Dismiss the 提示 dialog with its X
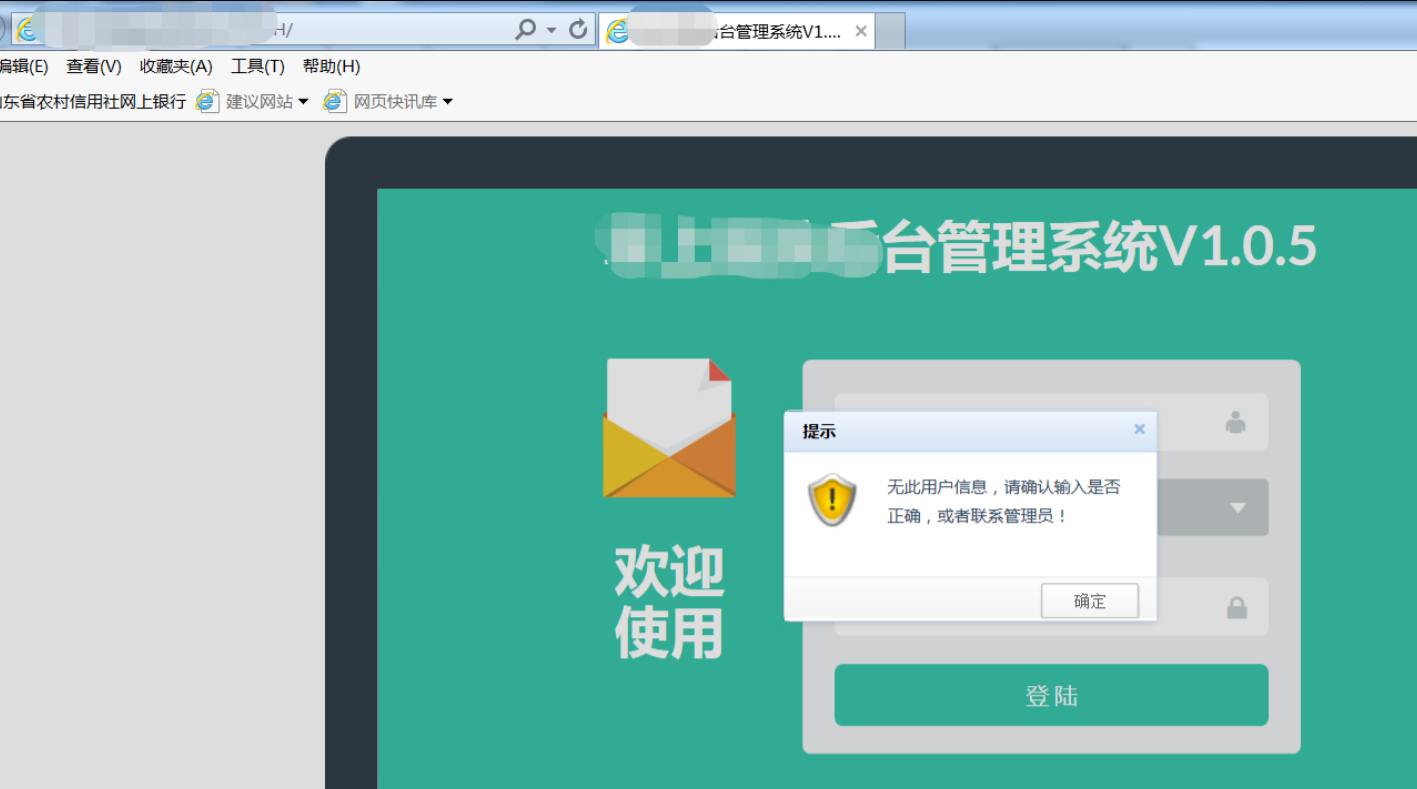1417x789 pixels. click(1139, 429)
